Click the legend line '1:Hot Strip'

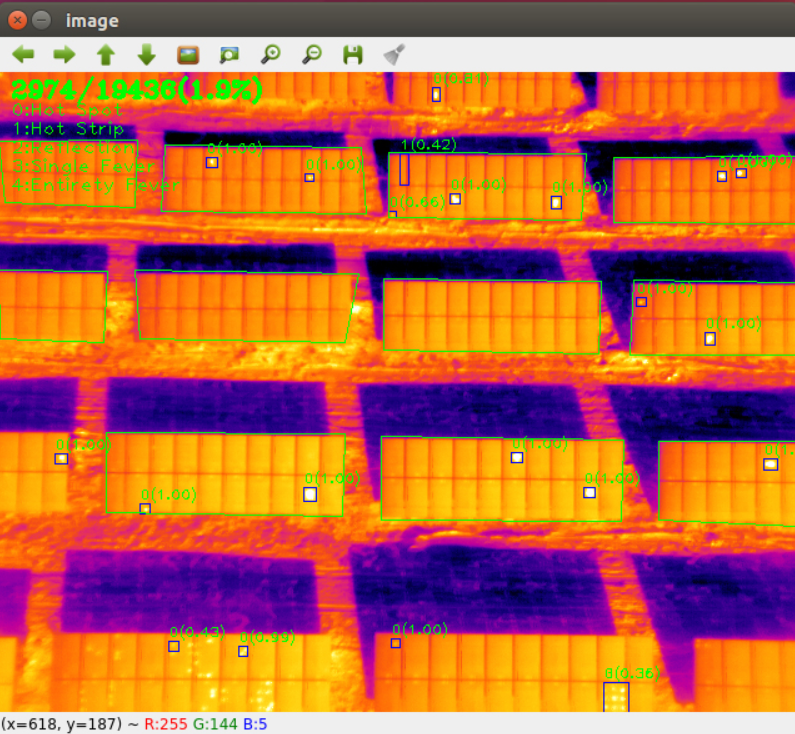pyautogui.click(x=68, y=129)
